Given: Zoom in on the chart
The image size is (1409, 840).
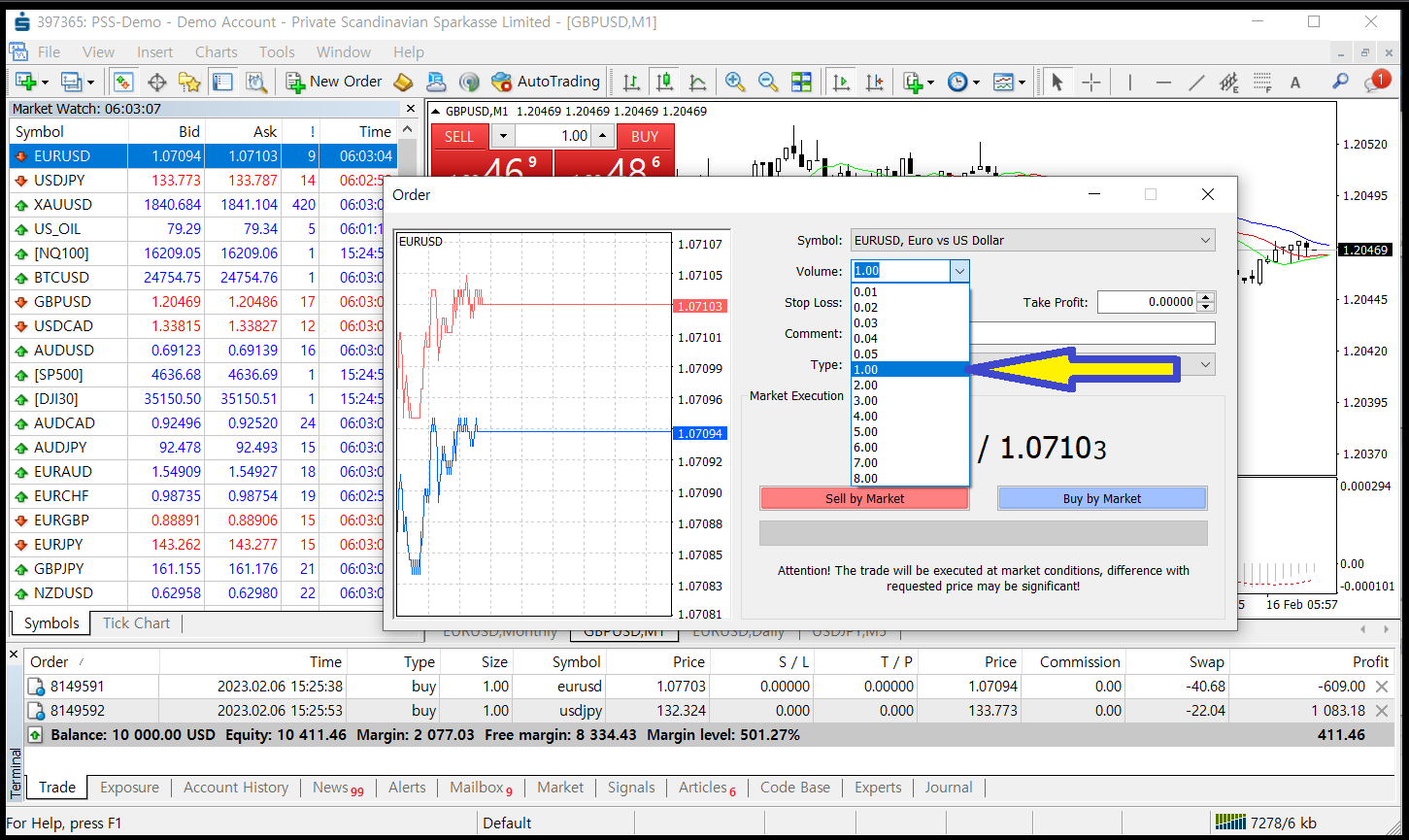Looking at the screenshot, I should point(735,83).
